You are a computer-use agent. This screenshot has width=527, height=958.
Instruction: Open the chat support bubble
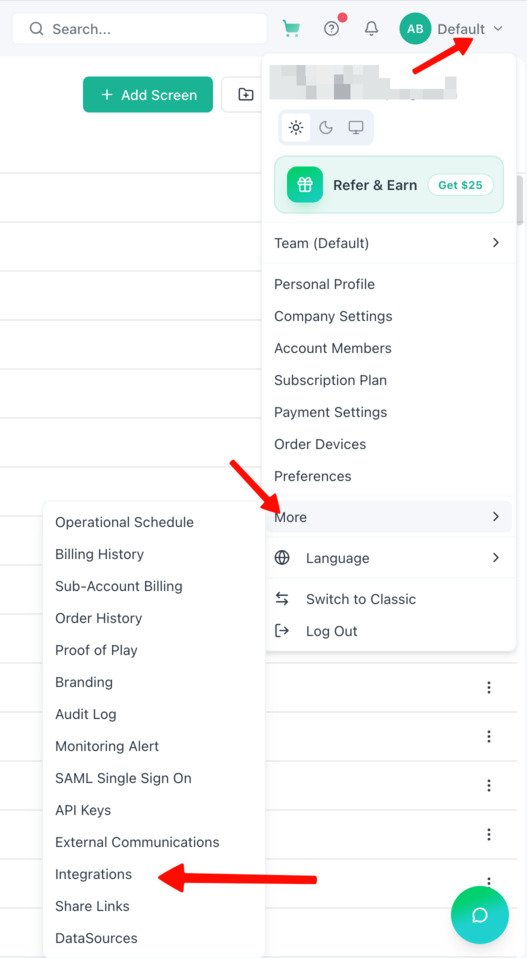[480, 915]
